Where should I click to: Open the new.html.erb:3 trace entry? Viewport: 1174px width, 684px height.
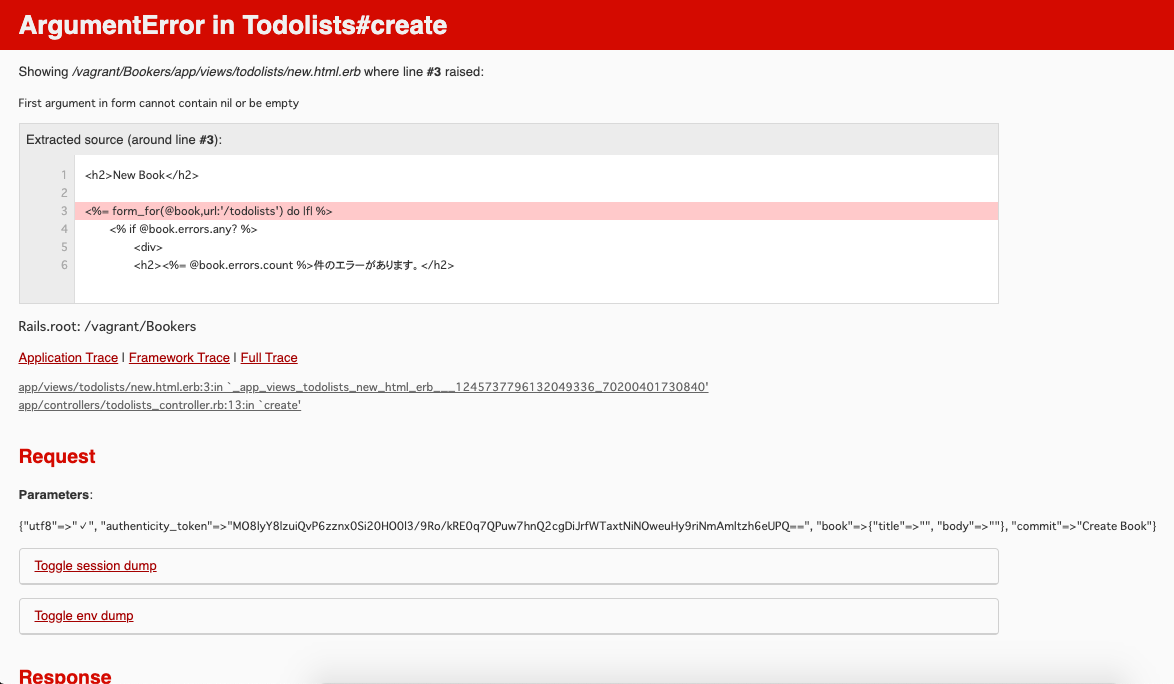click(x=363, y=386)
